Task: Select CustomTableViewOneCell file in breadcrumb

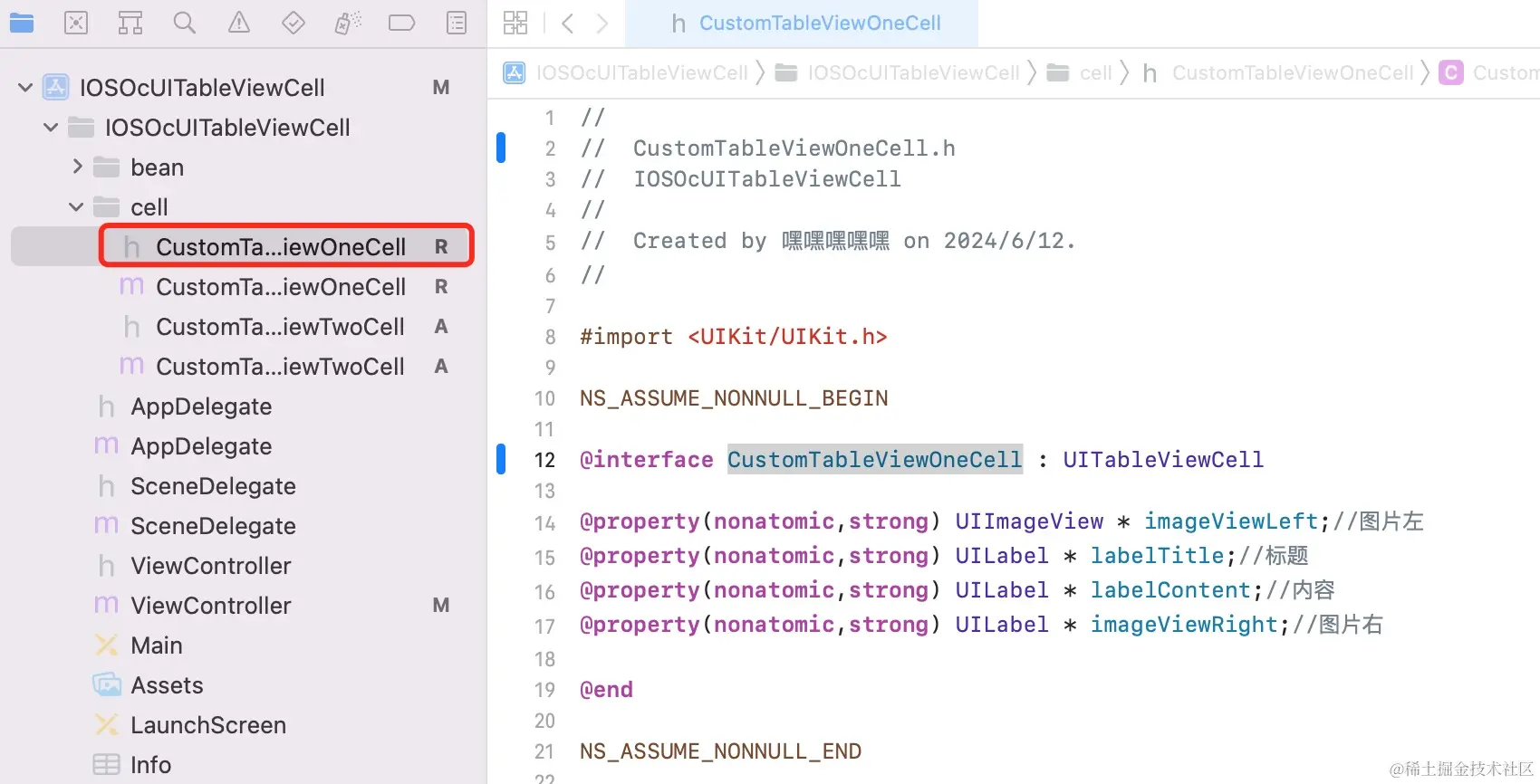Action: pyautogui.click(x=1293, y=72)
